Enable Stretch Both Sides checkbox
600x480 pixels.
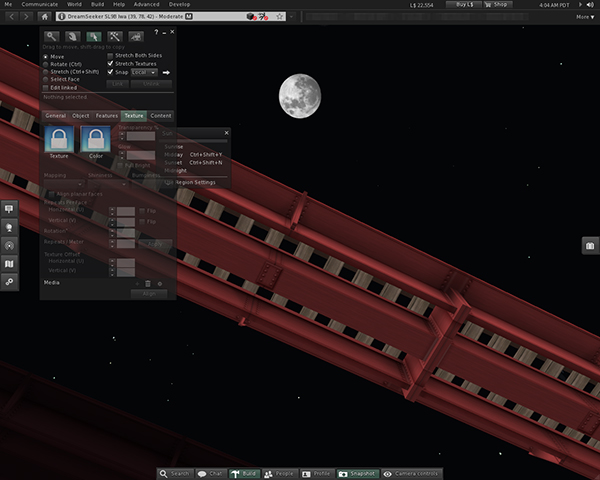click(110, 56)
